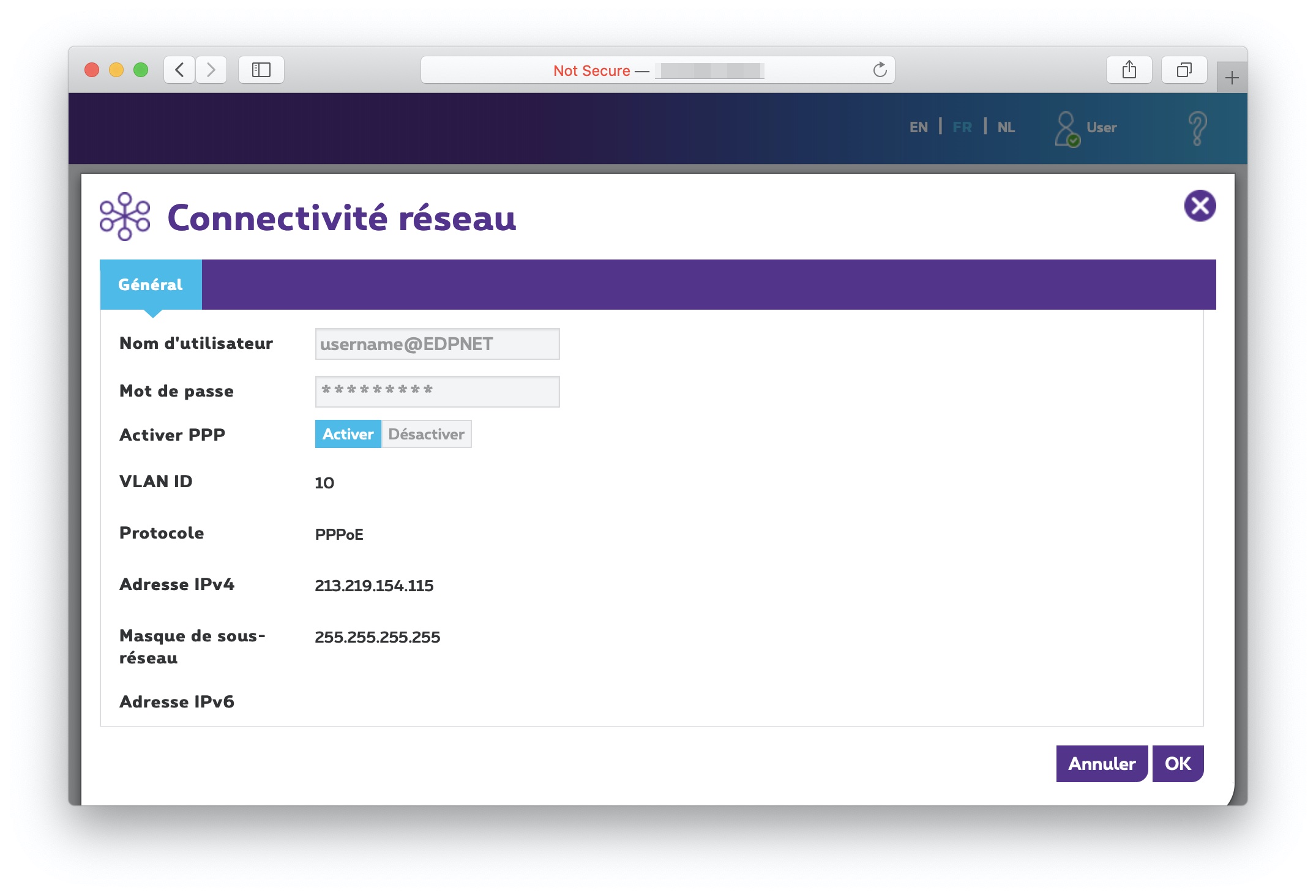
Task: Reload the page
Action: click(880, 70)
